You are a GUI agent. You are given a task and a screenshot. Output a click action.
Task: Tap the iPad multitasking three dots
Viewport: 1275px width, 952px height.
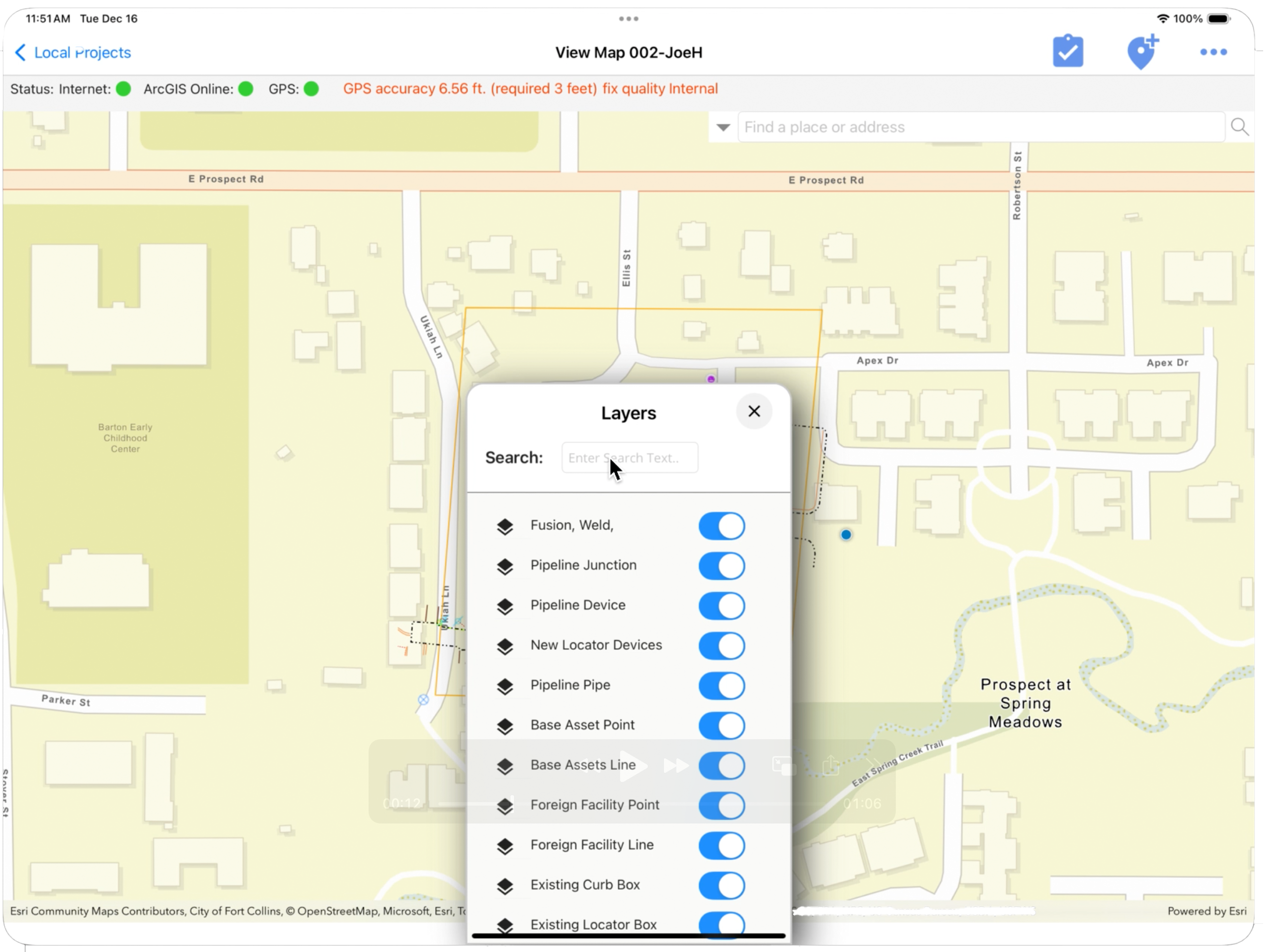(x=628, y=18)
